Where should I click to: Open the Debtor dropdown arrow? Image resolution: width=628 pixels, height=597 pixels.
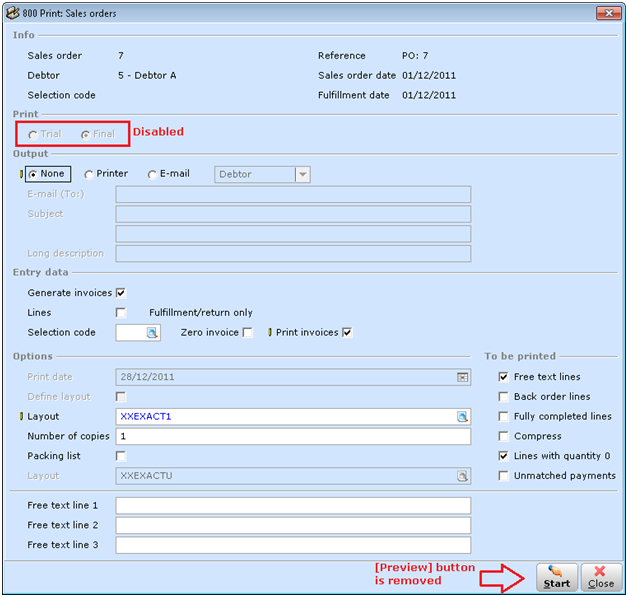click(303, 175)
